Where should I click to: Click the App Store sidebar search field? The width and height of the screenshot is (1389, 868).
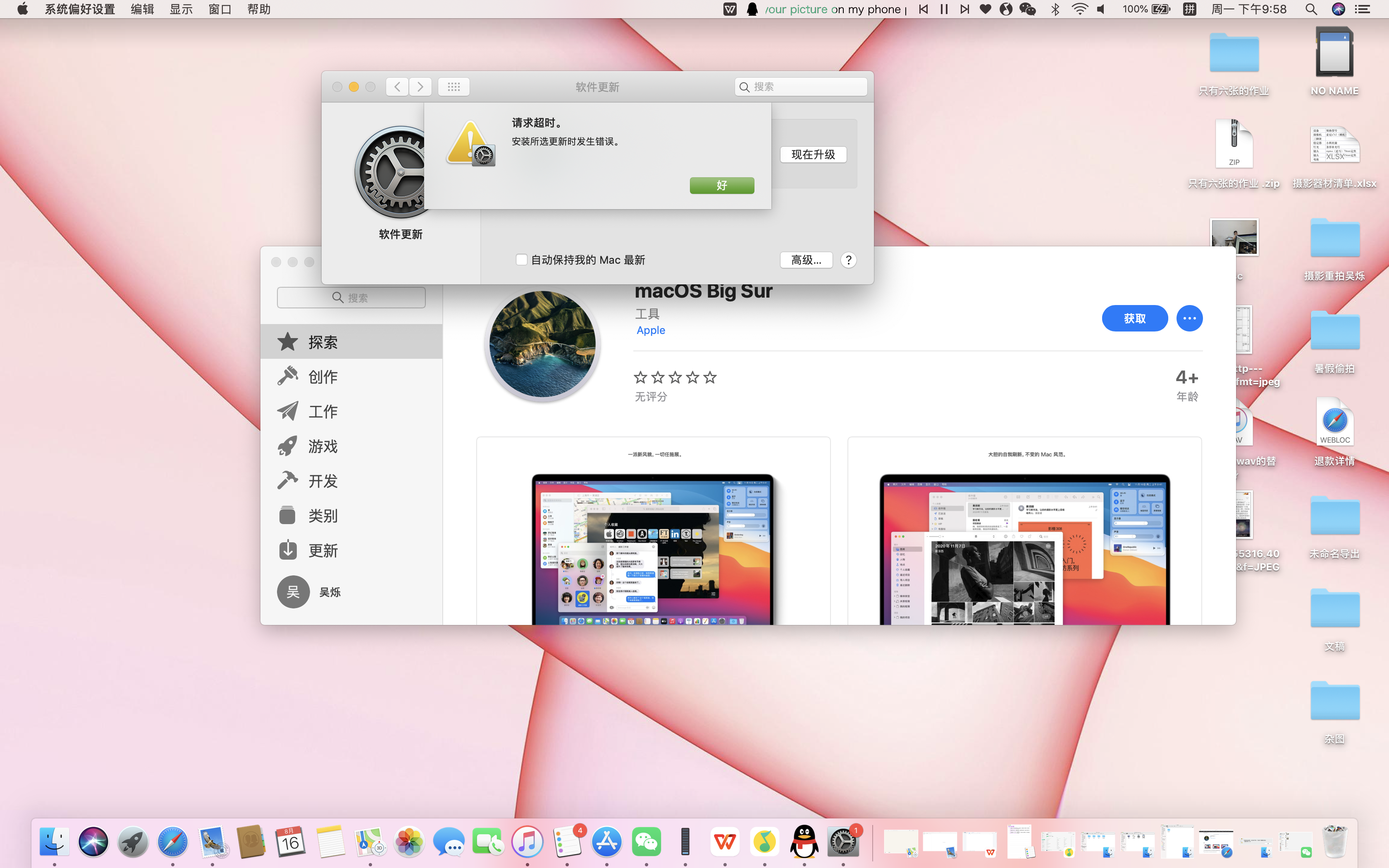[351, 297]
